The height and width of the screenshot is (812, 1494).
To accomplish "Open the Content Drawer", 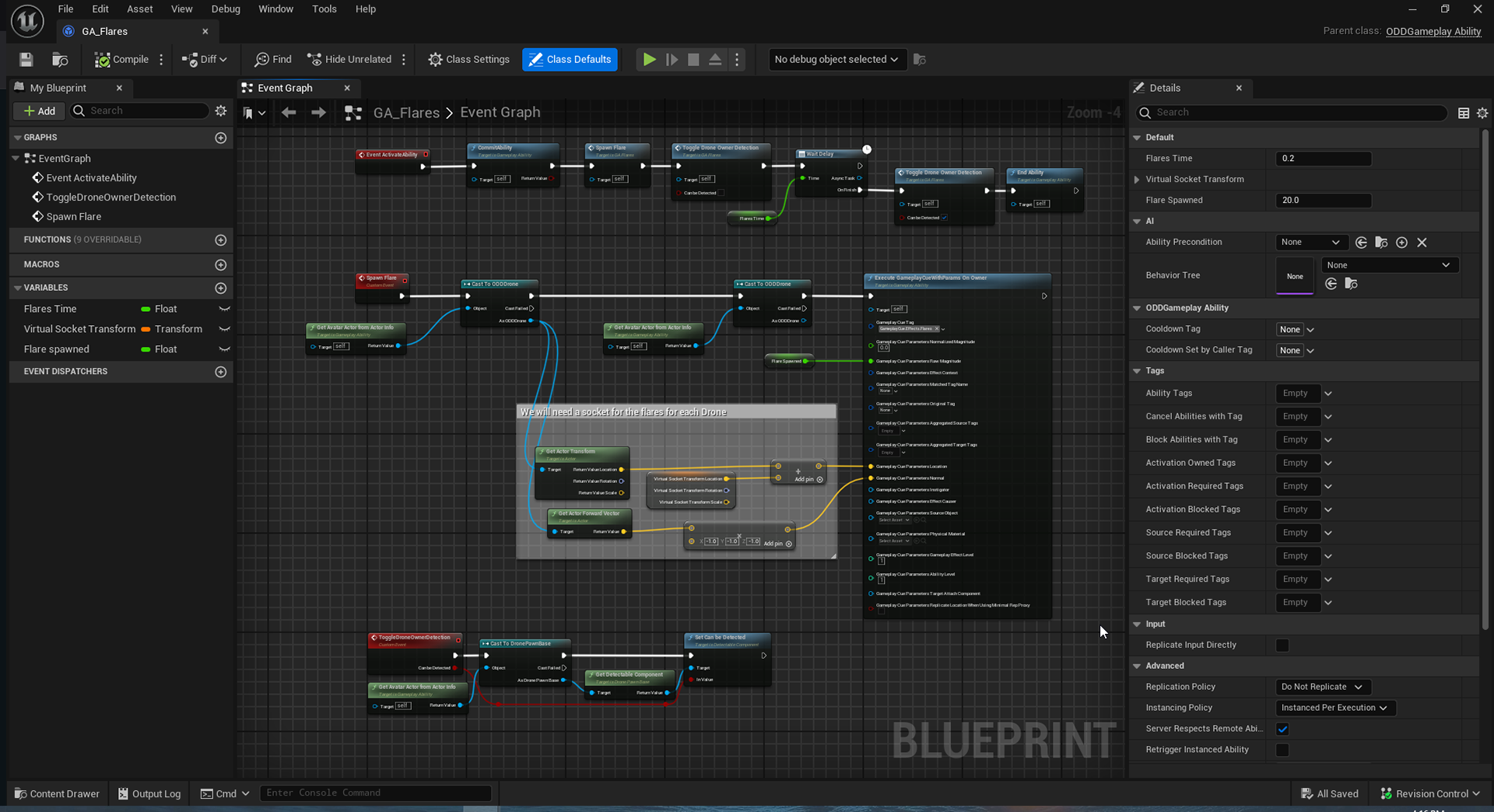I will [x=58, y=794].
